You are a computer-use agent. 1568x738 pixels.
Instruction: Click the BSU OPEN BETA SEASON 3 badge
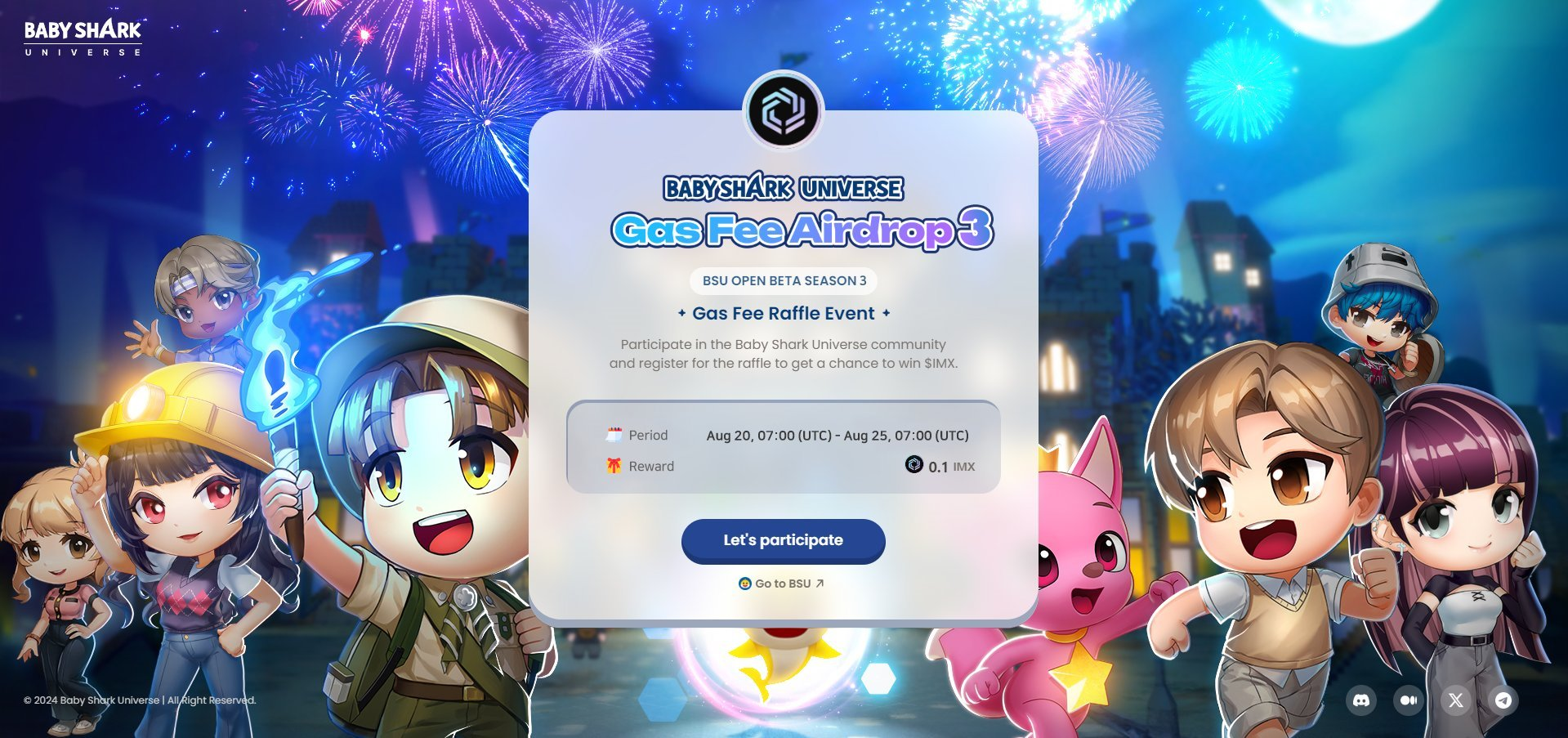784,281
